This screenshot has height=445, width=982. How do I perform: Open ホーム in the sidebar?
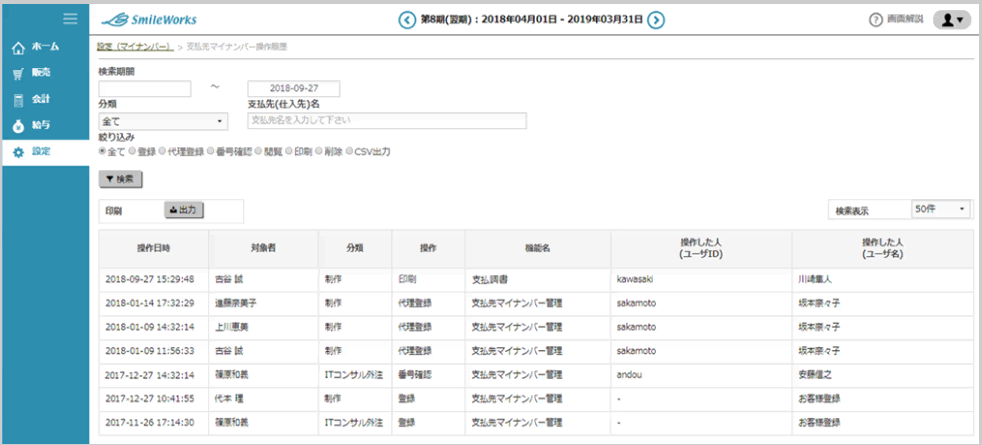pyautogui.click(x=40, y=47)
